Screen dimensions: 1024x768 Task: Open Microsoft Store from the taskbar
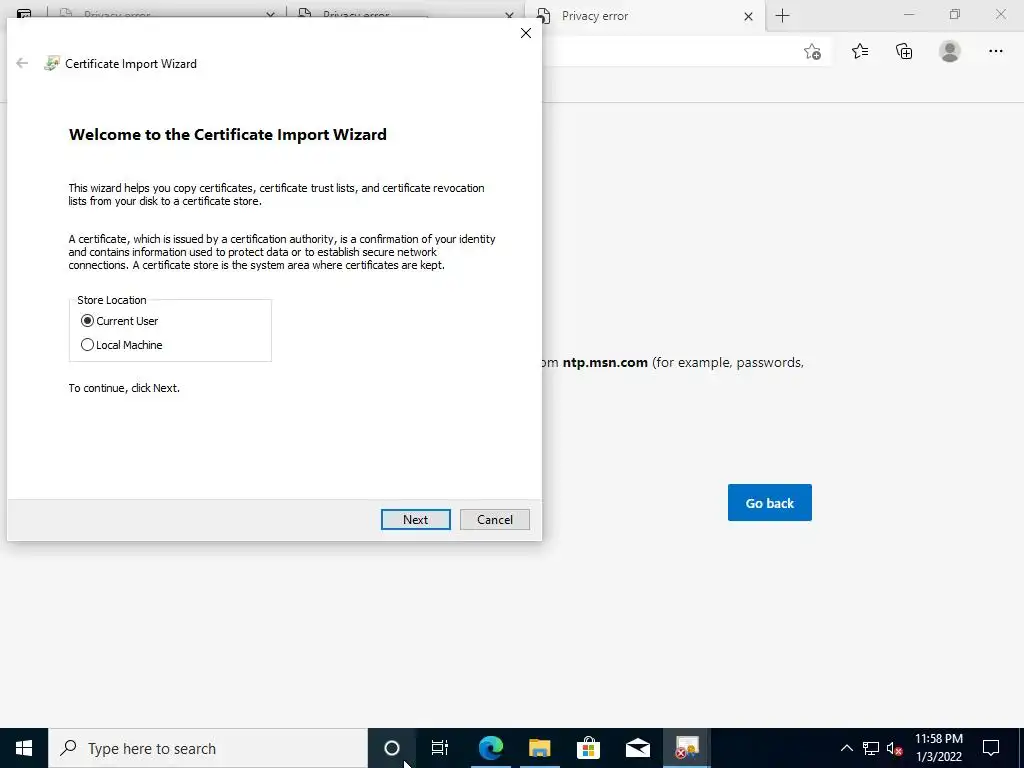[588, 748]
